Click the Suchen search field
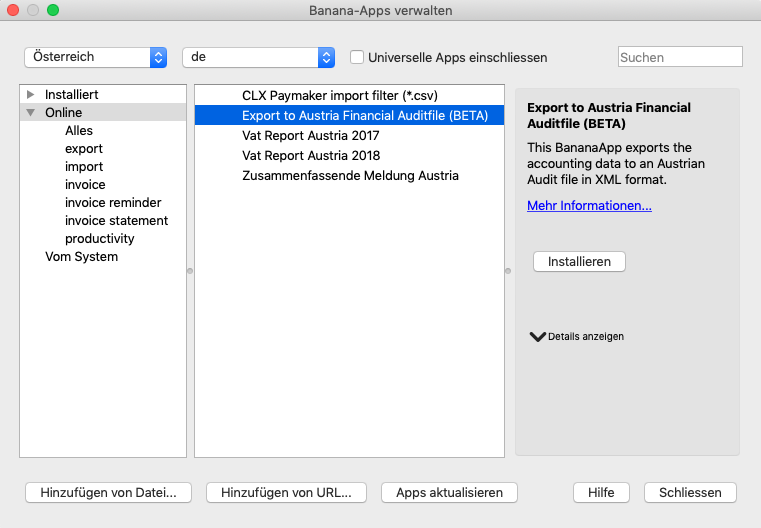The image size is (761, 528). (680, 57)
